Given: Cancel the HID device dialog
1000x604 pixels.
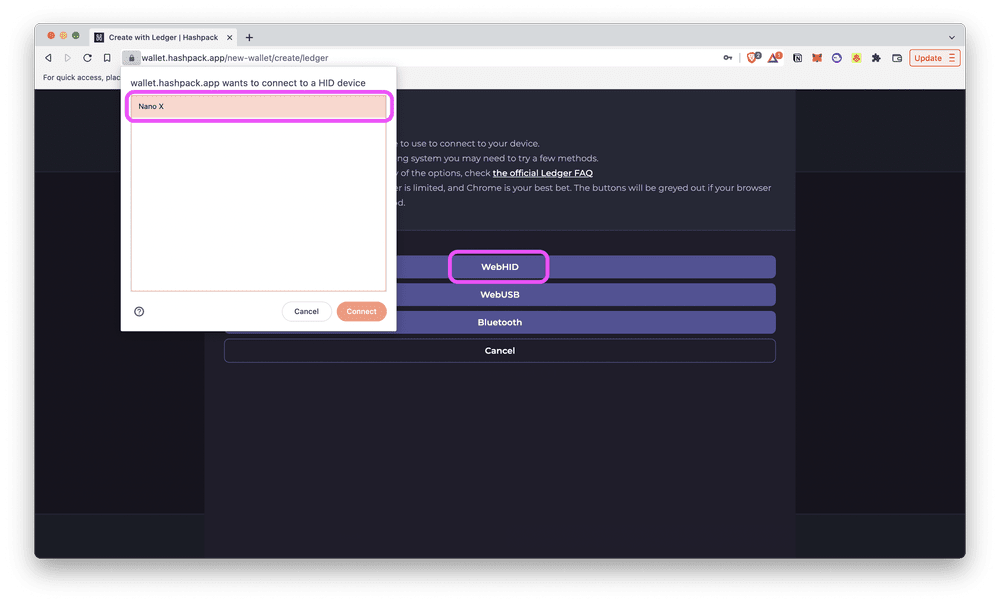Looking at the screenshot, I should click(x=306, y=311).
